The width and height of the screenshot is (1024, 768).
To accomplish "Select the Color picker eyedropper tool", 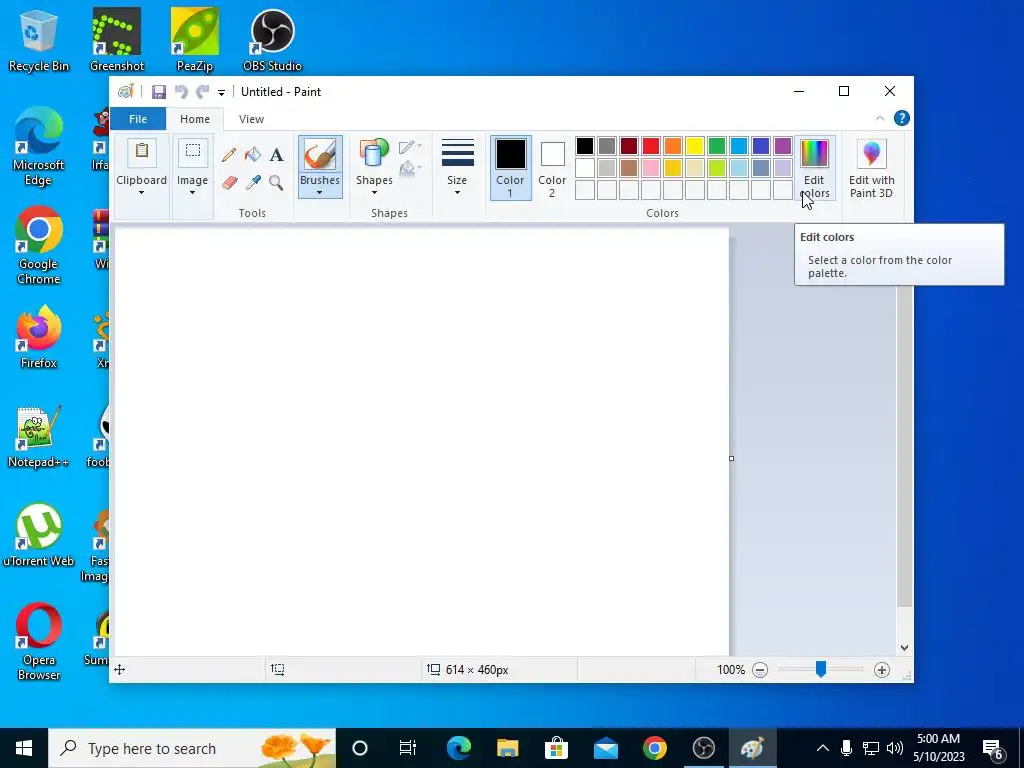I will [253, 182].
